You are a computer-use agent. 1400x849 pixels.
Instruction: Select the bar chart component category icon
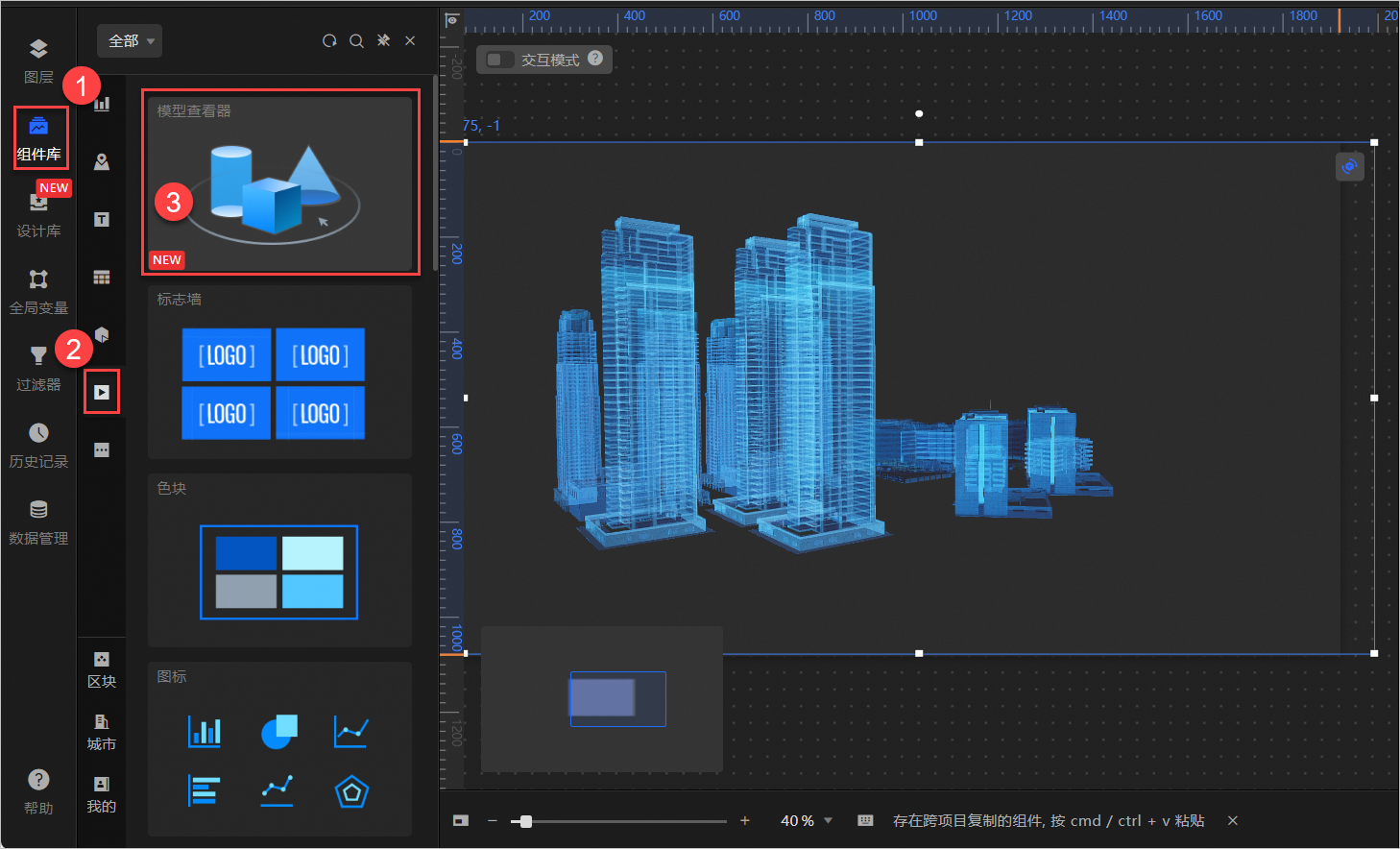tap(101, 104)
